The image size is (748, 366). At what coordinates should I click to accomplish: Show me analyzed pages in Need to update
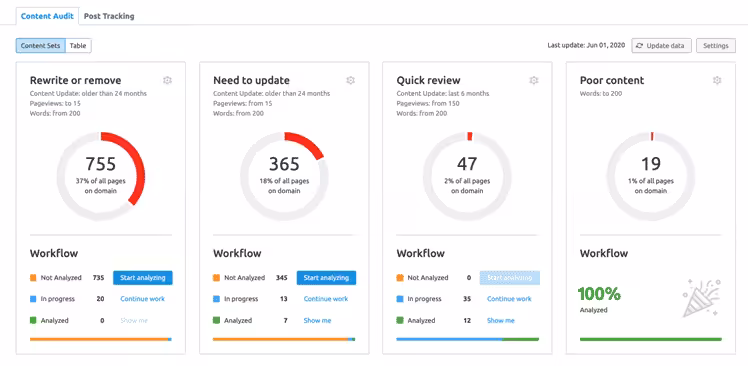click(x=317, y=321)
